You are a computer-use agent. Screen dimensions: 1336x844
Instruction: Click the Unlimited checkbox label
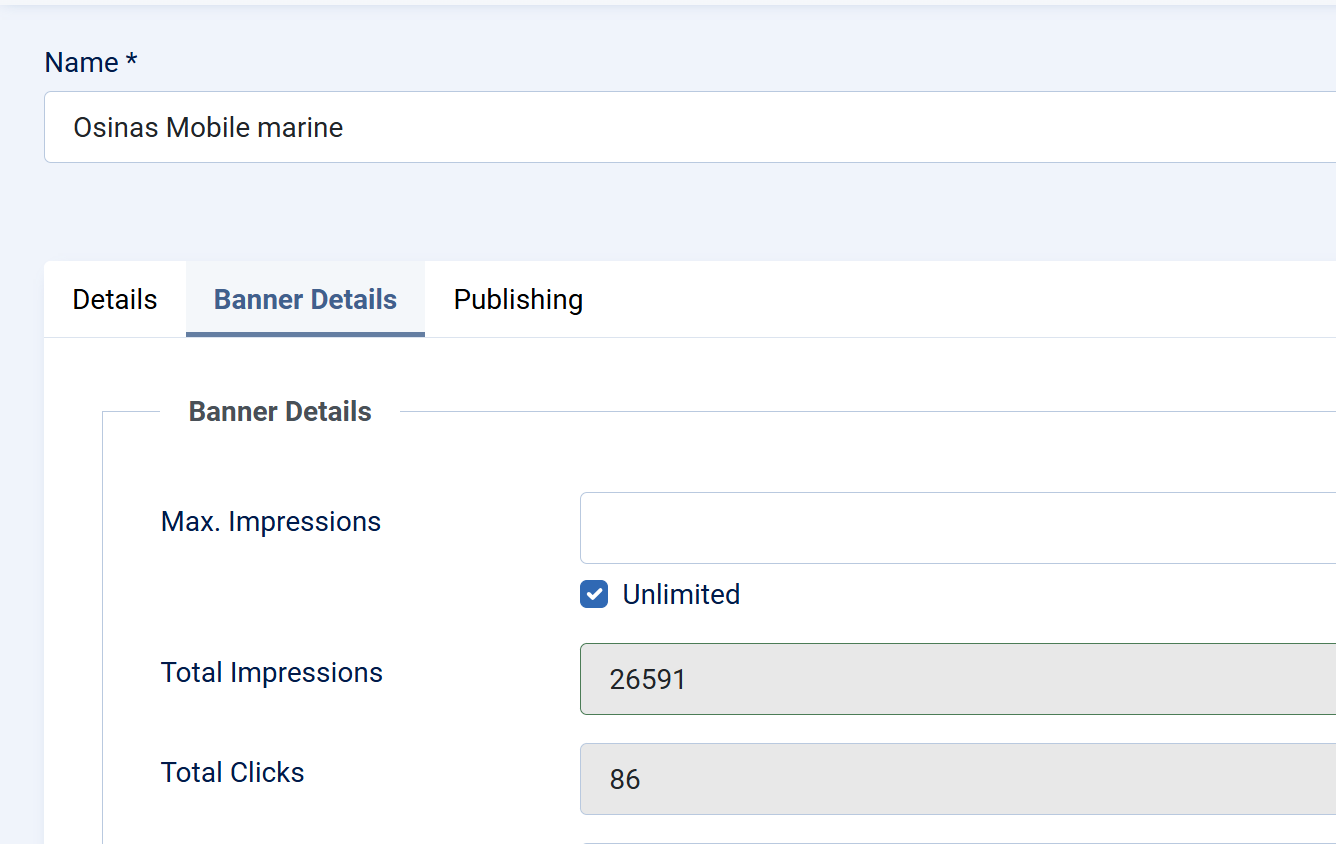[681, 595]
